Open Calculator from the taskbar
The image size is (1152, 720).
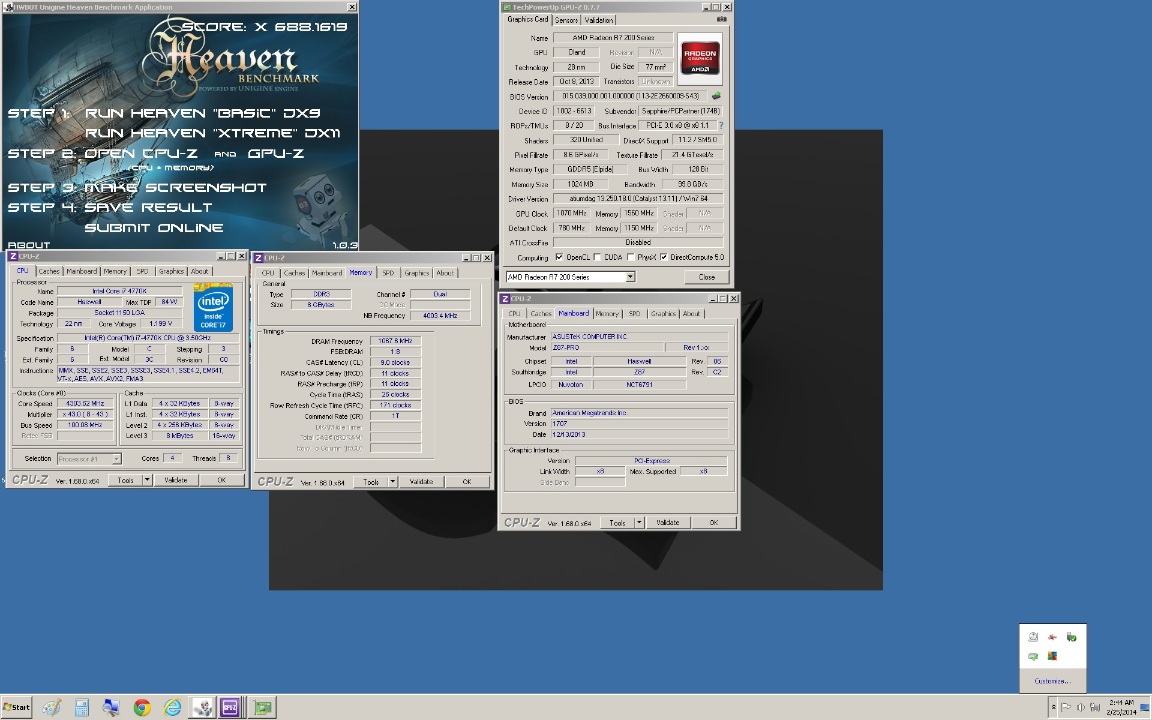tap(82, 708)
